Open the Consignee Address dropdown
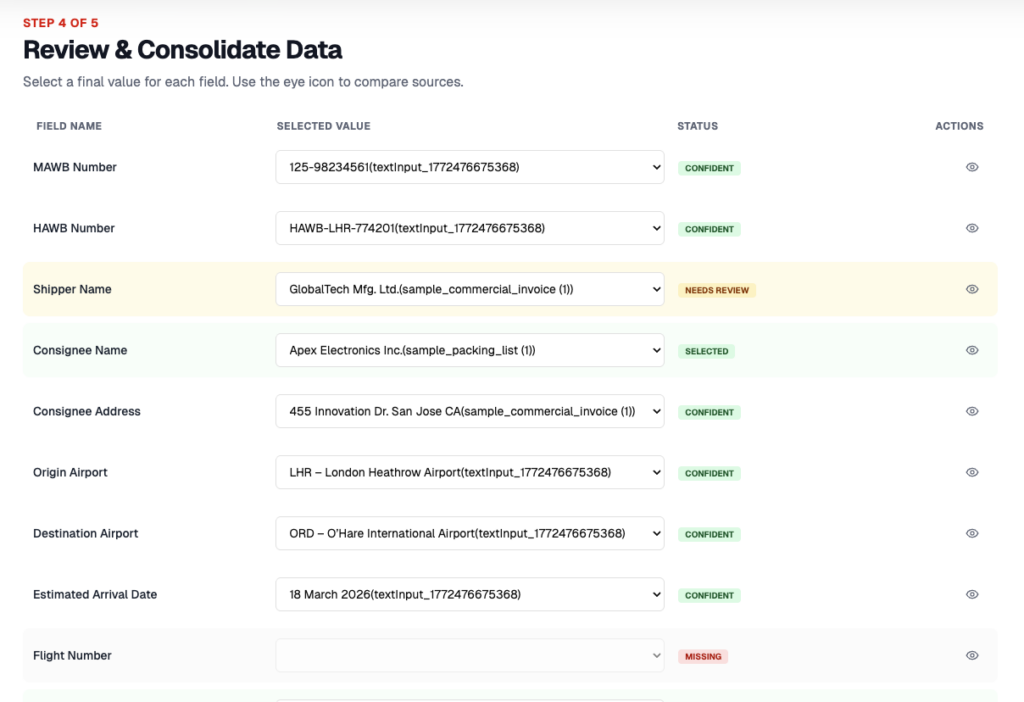Viewport: 1024px width, 702px height. (469, 411)
